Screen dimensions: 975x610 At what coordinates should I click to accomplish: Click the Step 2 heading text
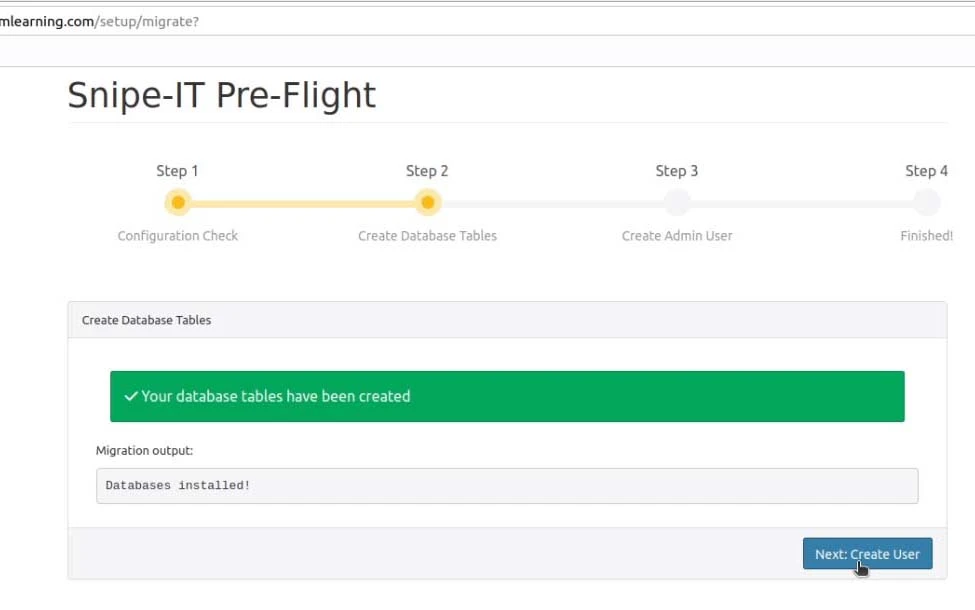pos(427,171)
